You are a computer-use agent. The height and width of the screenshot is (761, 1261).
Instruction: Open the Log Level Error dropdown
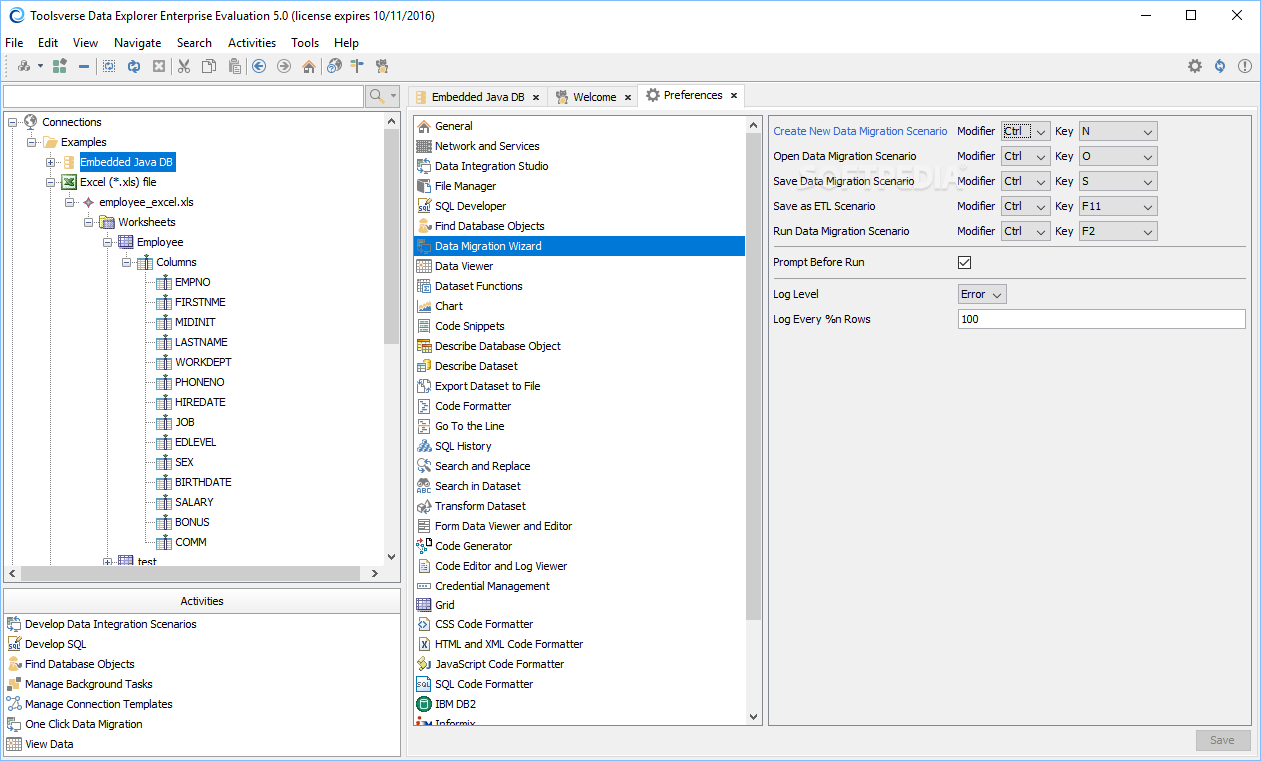click(x=982, y=294)
